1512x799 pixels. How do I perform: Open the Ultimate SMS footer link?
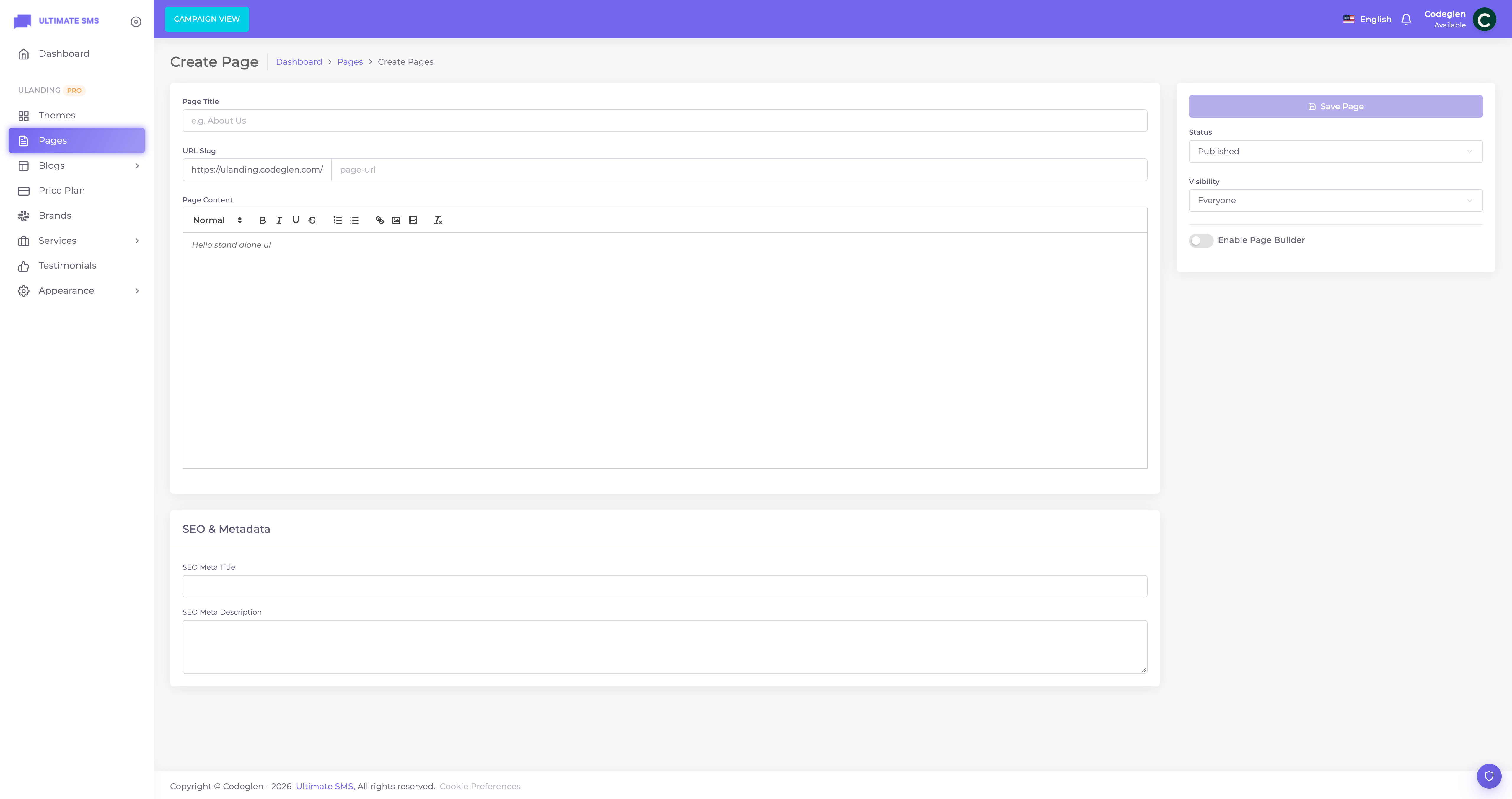(324, 786)
